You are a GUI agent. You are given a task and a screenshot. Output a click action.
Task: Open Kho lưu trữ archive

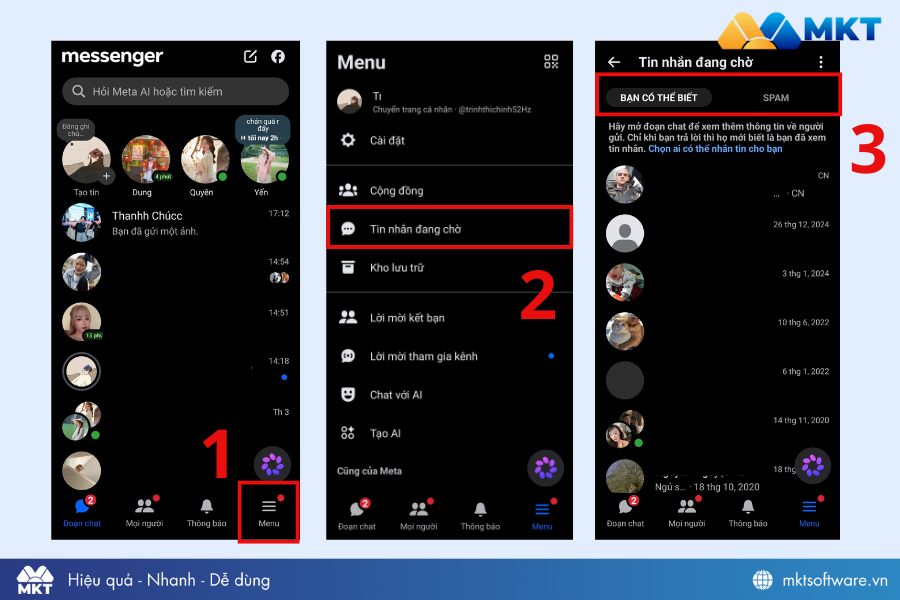(x=449, y=268)
